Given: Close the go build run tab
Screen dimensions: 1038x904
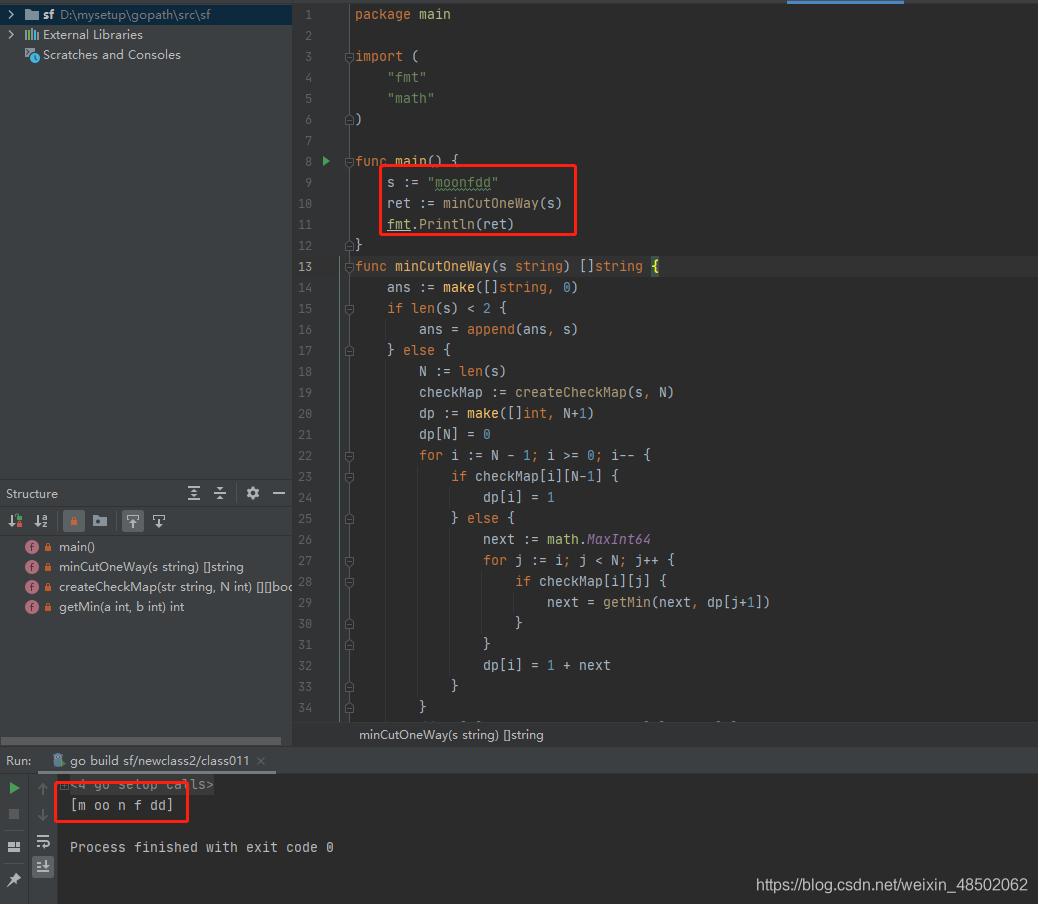Looking at the screenshot, I should [x=261, y=761].
